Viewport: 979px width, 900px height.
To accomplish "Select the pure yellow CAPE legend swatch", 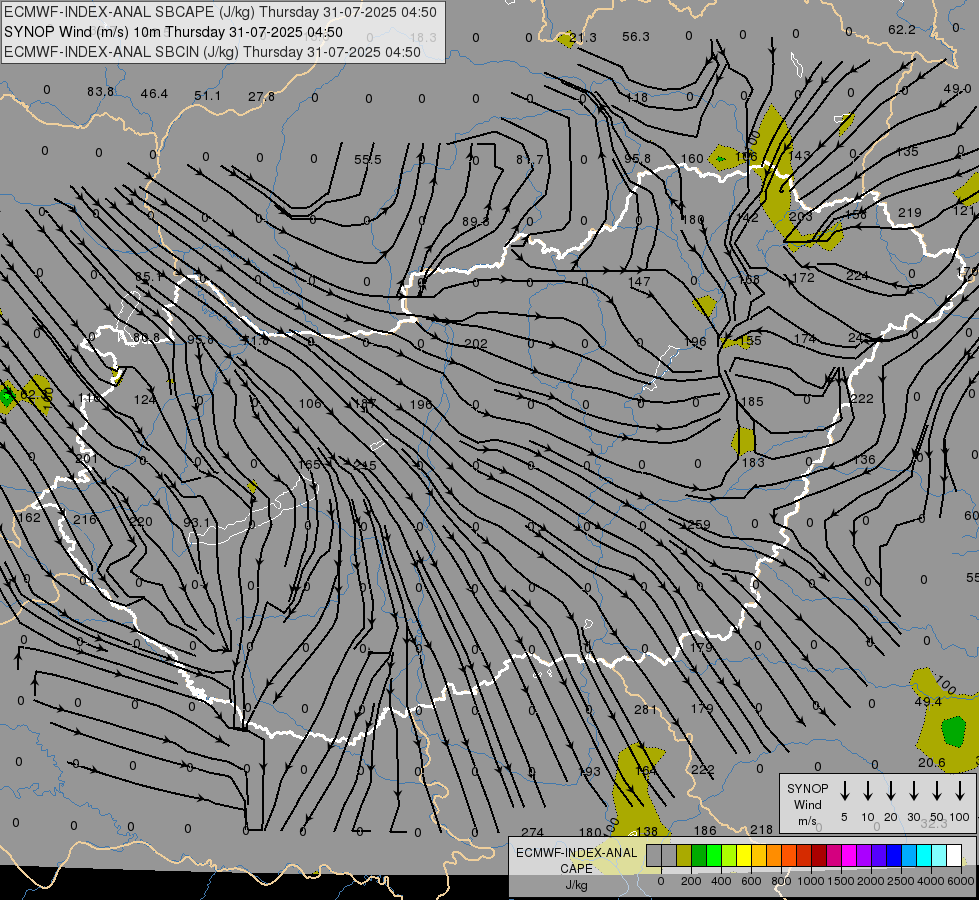I will 744,856.
